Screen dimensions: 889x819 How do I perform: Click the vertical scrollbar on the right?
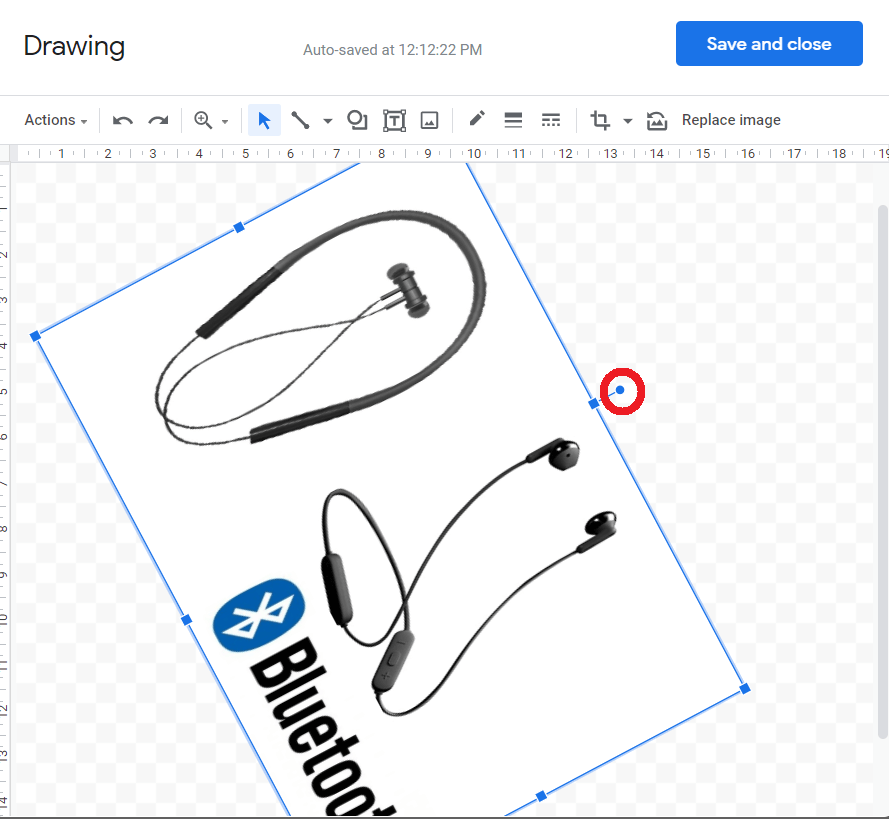pos(883,472)
